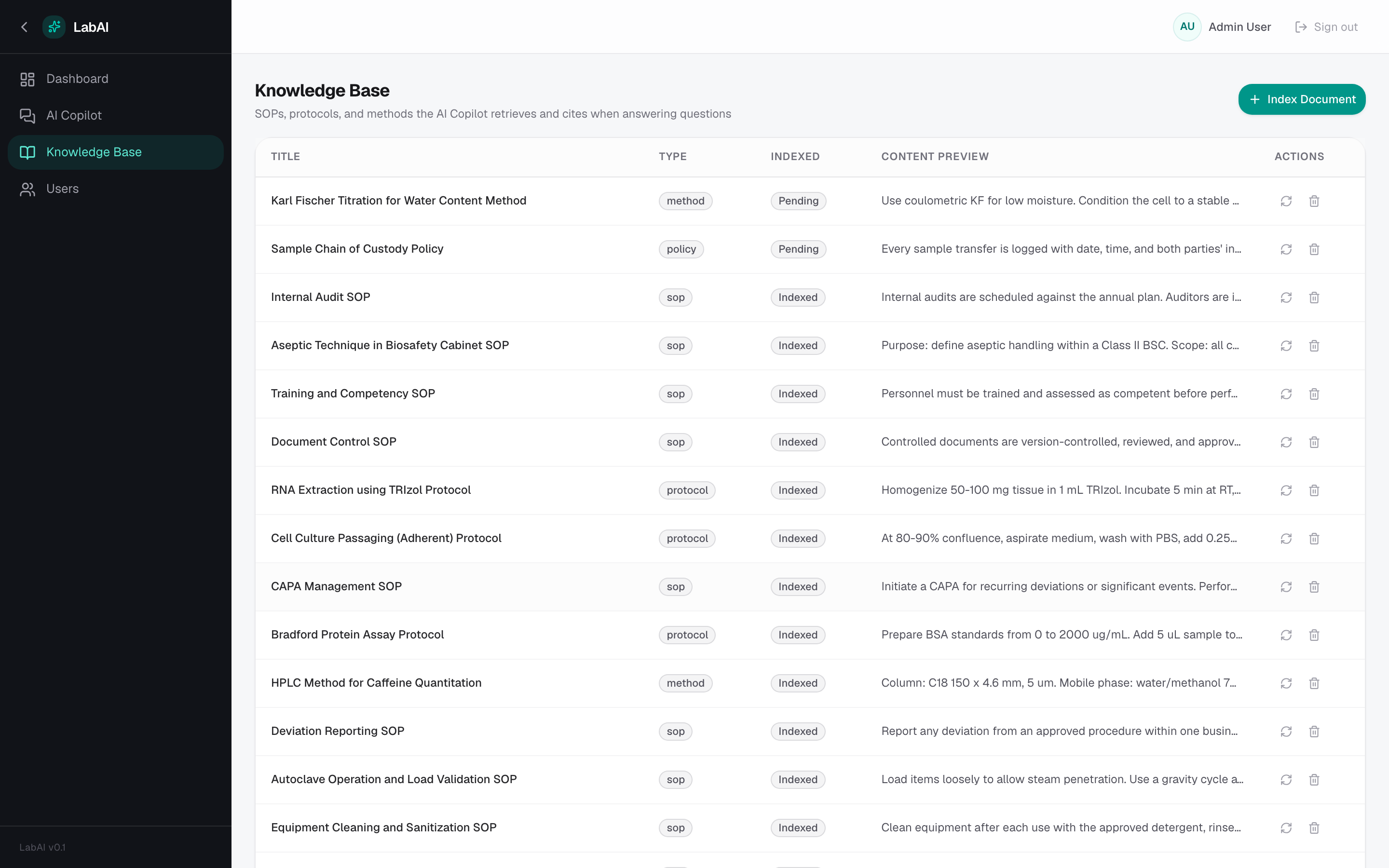Image resolution: width=1389 pixels, height=868 pixels.
Task: Delete the Internal Audit SOP
Action: pyautogui.click(x=1314, y=298)
